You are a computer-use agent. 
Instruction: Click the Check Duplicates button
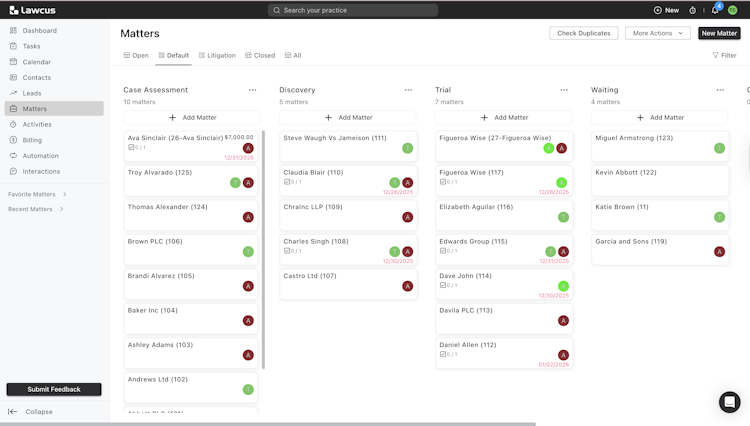(583, 33)
